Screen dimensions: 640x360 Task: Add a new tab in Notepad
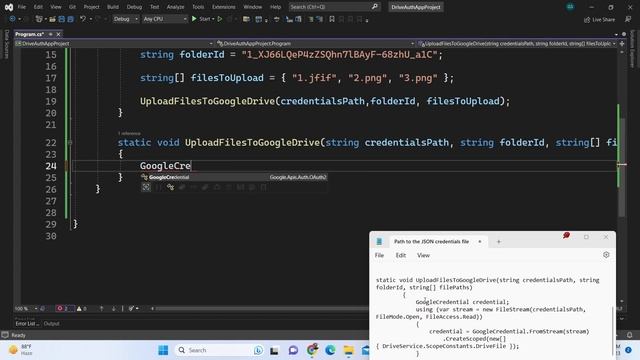pos(498,242)
